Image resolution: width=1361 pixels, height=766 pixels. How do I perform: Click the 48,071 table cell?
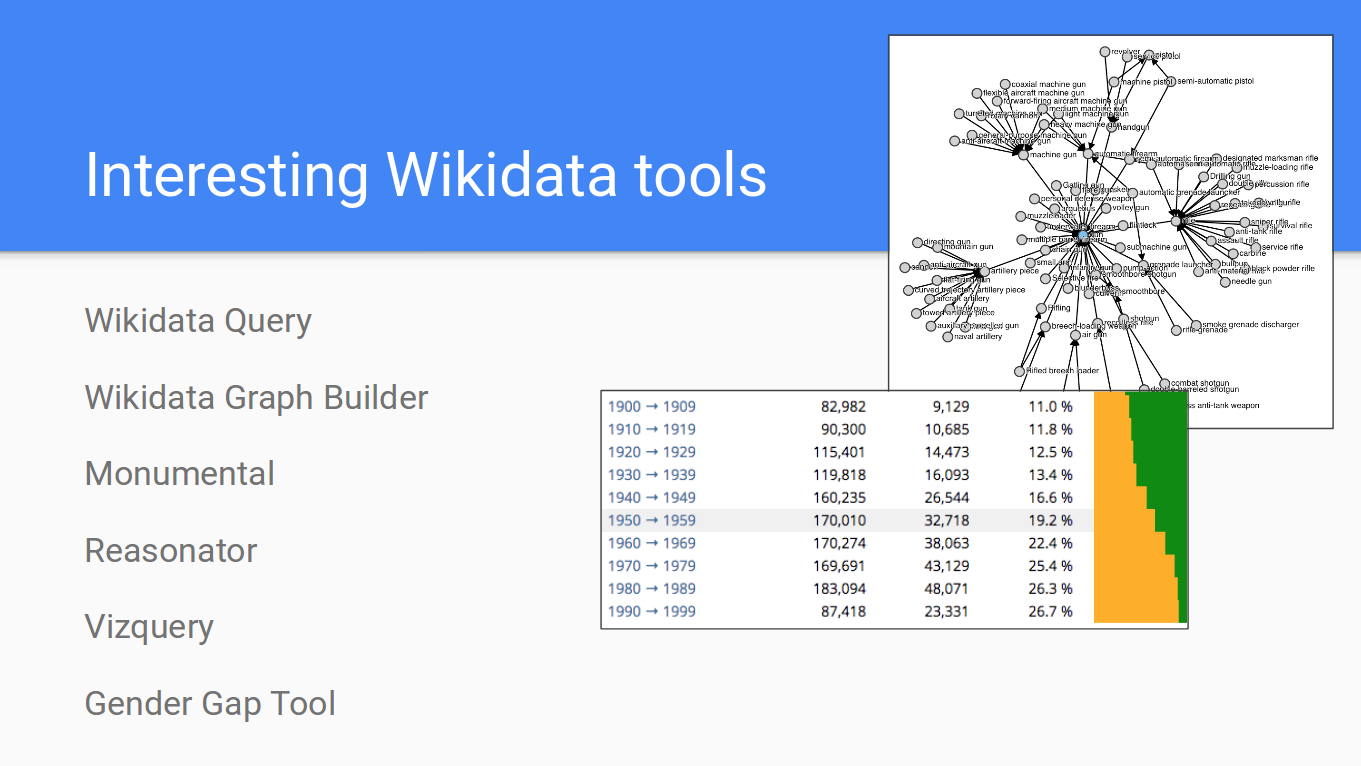click(x=946, y=588)
